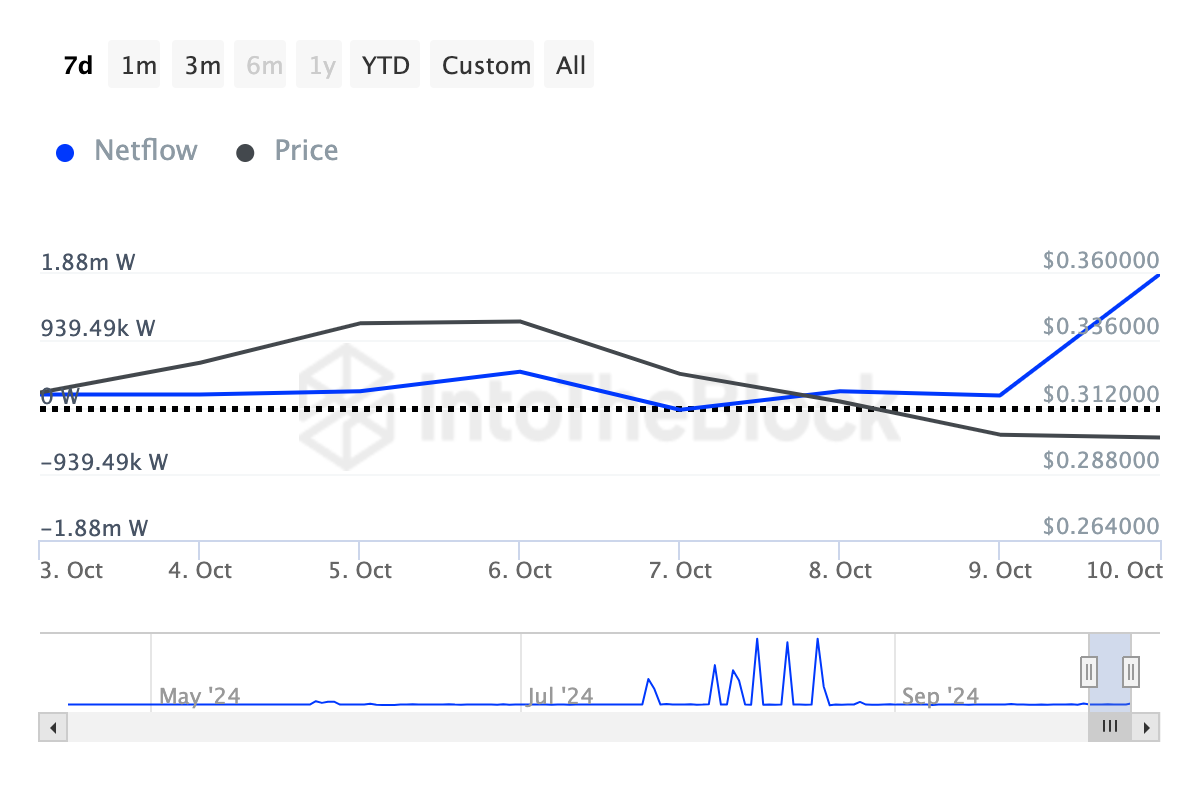
Task: Click the dark Price legend dot
Action: click(245, 153)
